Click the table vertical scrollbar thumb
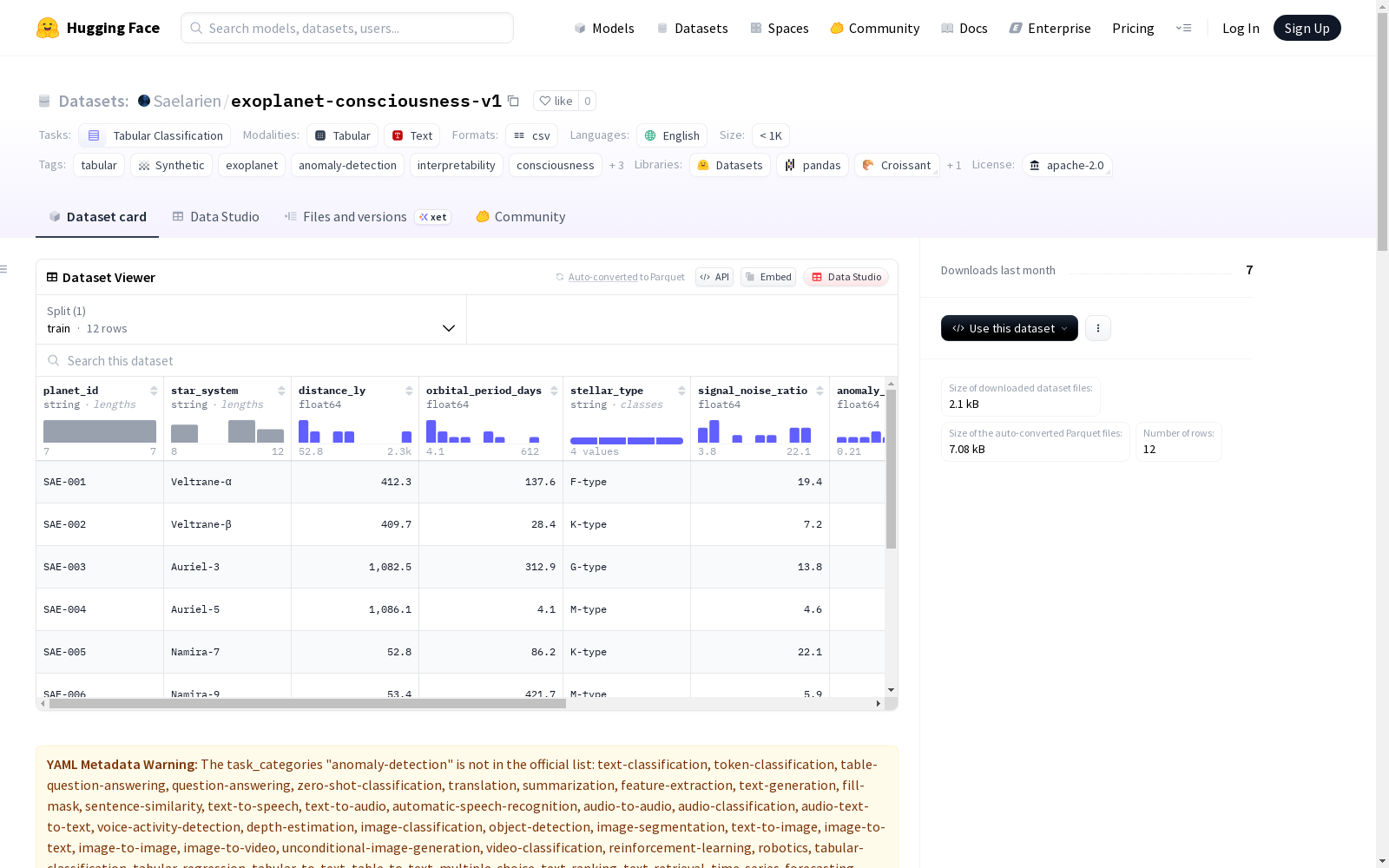The image size is (1389, 868). (x=891, y=469)
